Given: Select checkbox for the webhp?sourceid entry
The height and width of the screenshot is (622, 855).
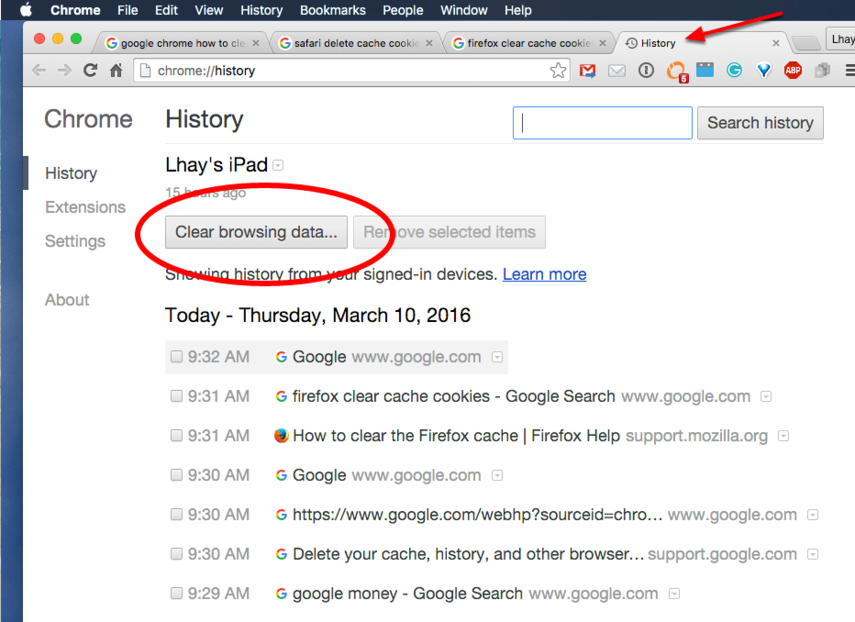Looking at the screenshot, I should (x=176, y=514).
